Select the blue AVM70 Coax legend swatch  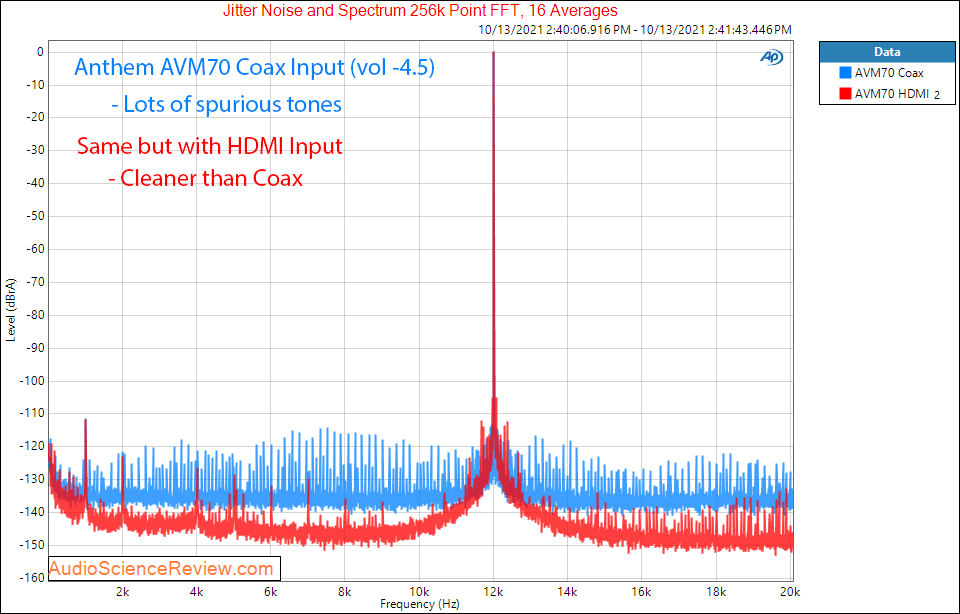846,73
